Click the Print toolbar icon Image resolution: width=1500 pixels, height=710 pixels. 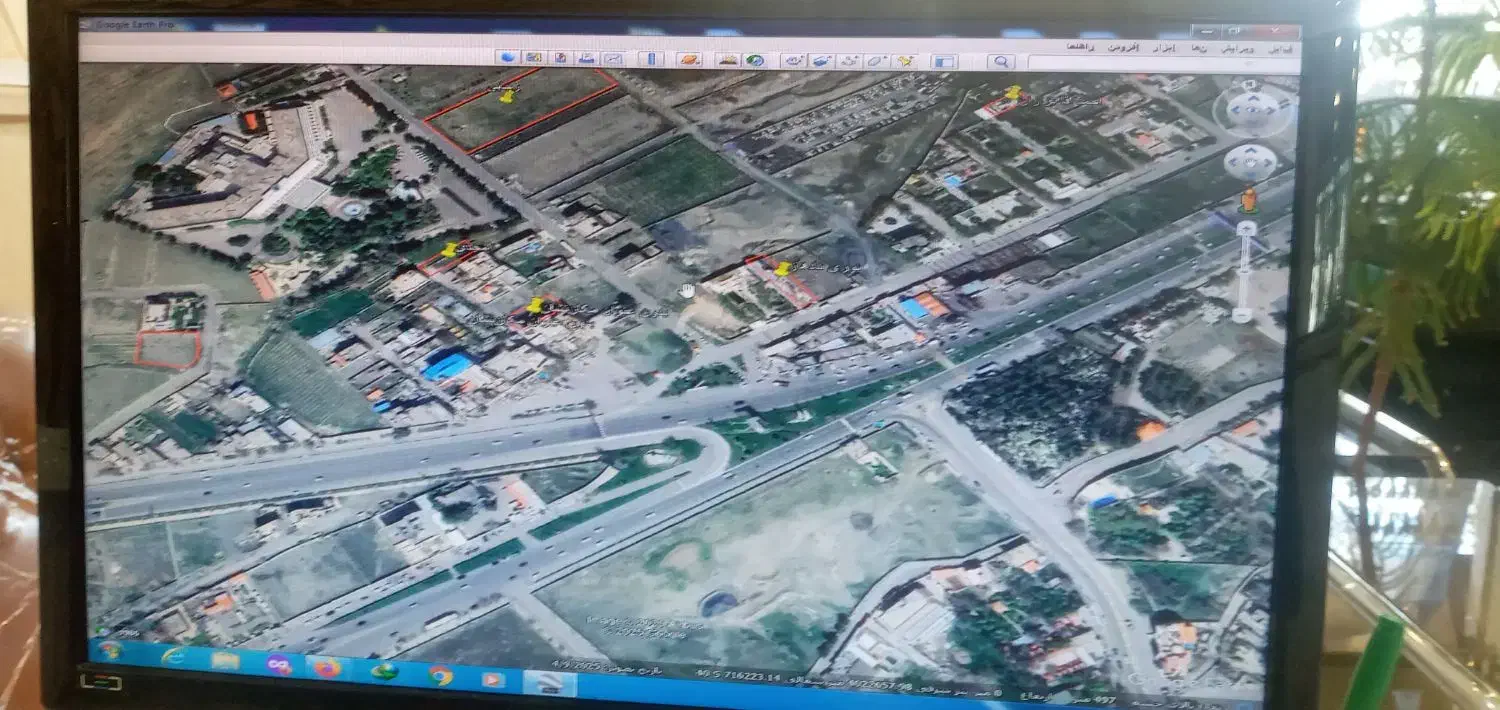[x=589, y=59]
